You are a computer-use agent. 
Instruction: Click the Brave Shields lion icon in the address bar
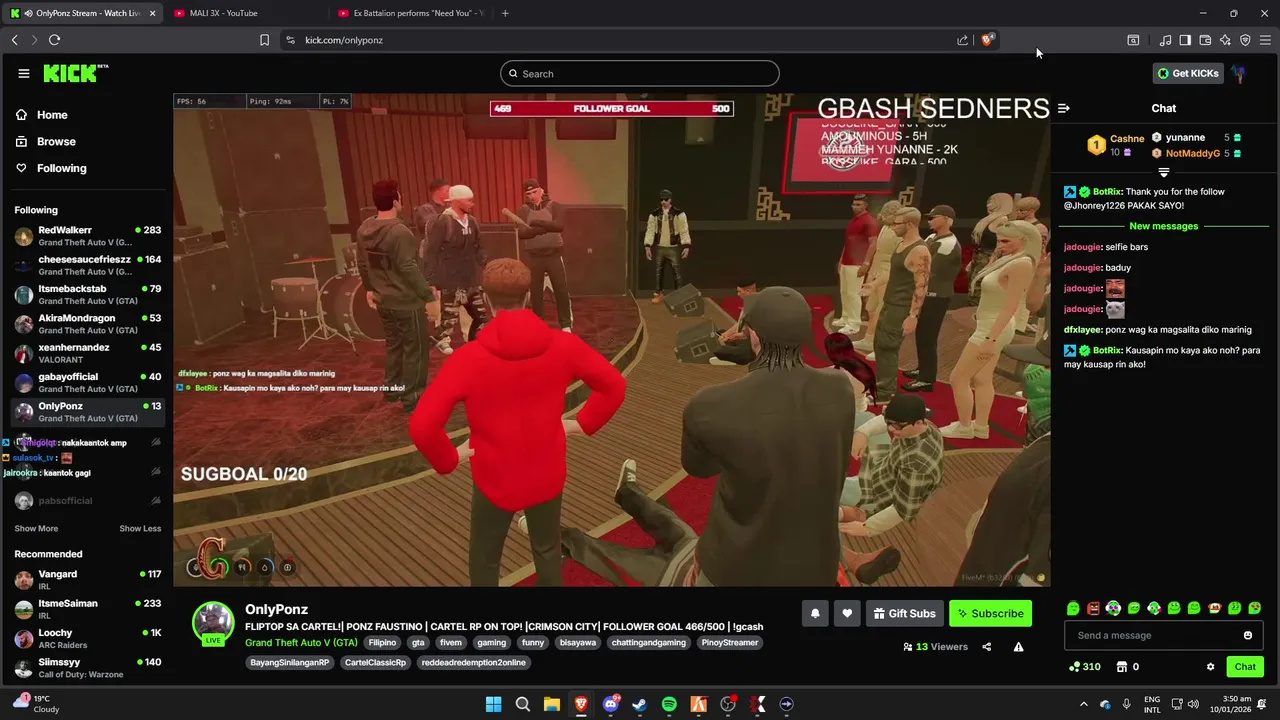coord(987,40)
